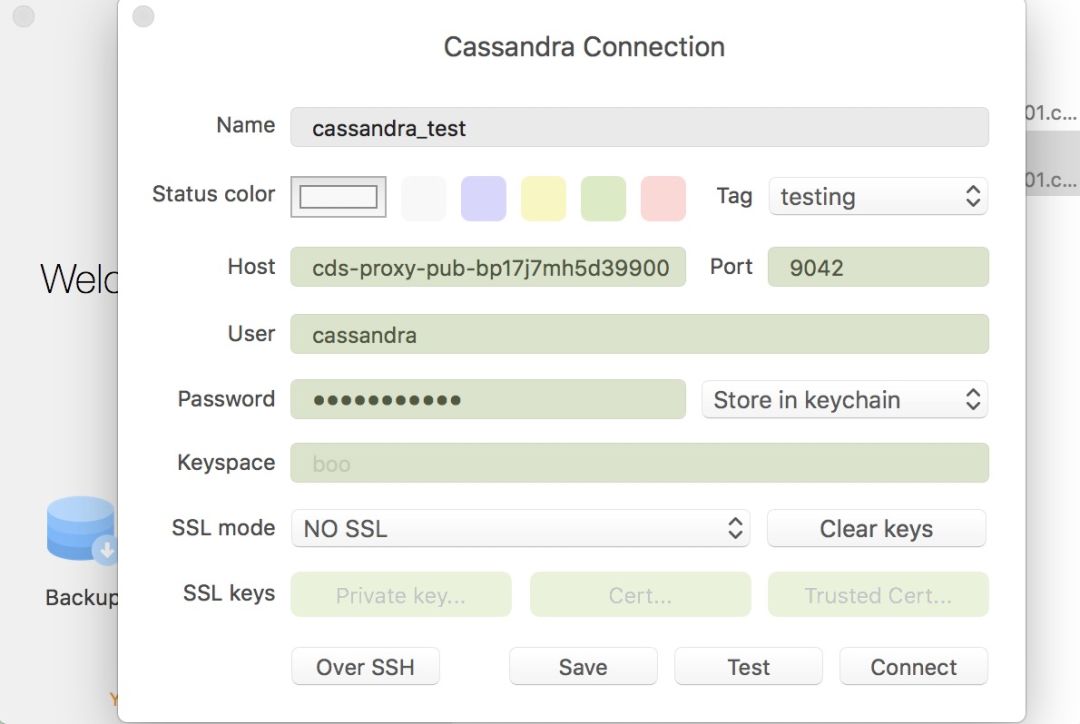
Task: Click into the Host field
Action: [x=488, y=268]
